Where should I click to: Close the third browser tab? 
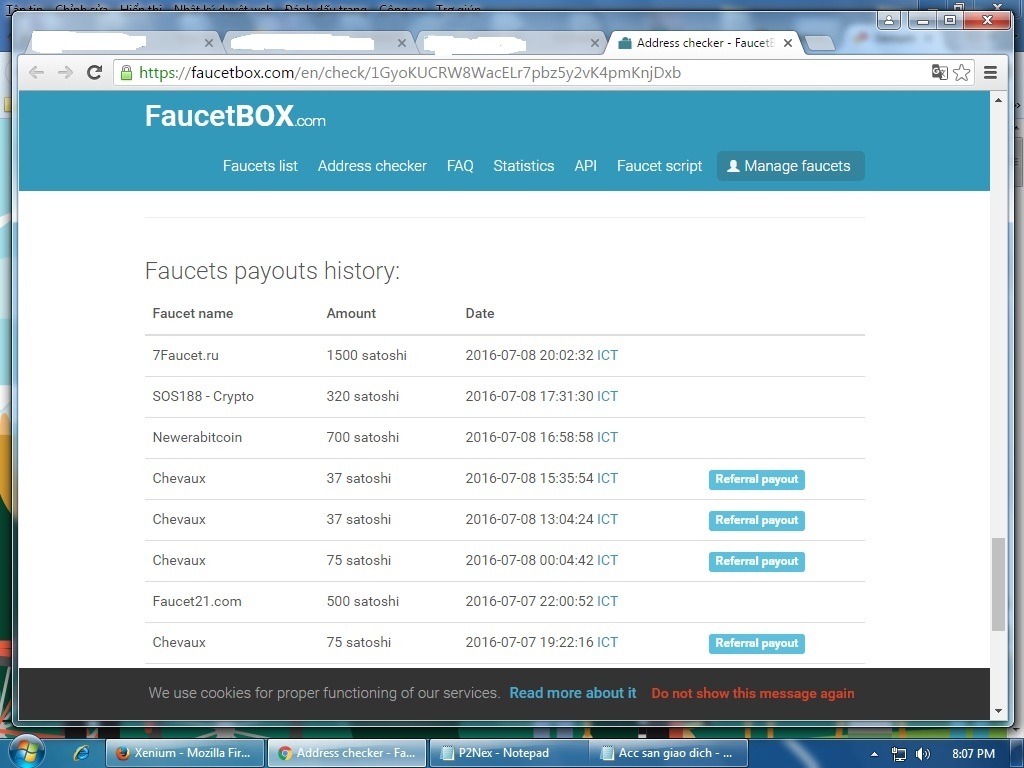(595, 43)
